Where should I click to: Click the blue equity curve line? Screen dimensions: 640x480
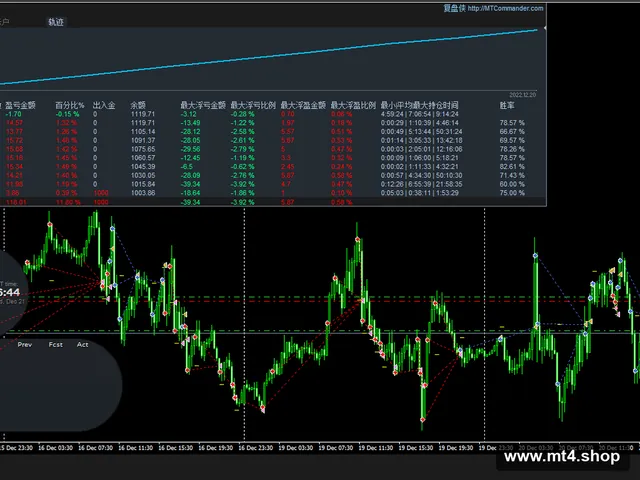(x=269, y=56)
